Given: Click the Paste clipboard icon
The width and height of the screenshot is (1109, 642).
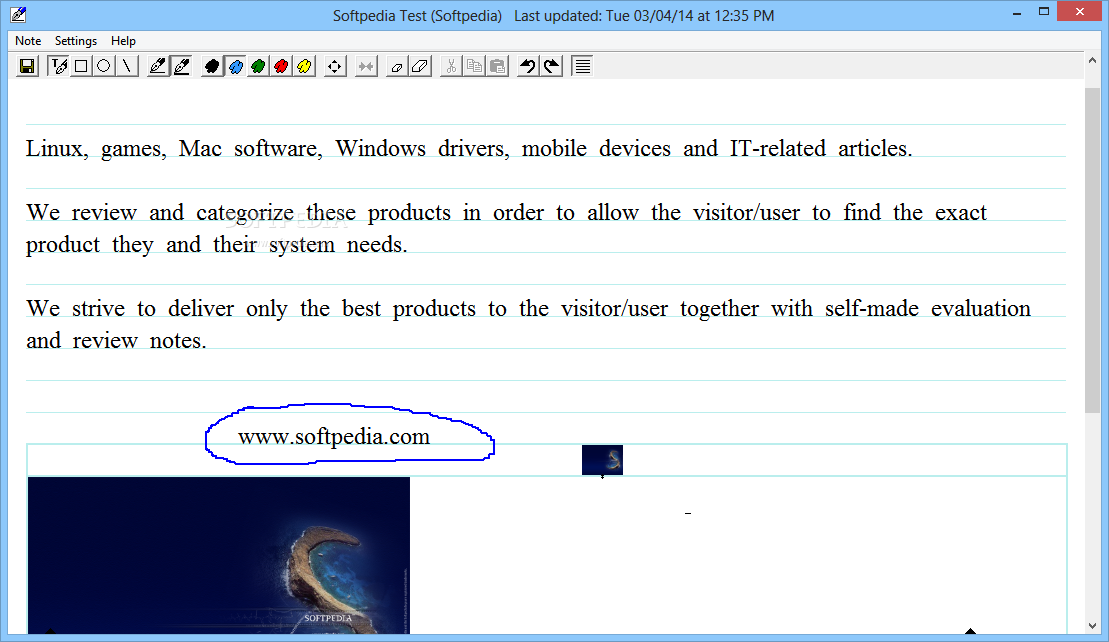Looking at the screenshot, I should click(x=497, y=66).
